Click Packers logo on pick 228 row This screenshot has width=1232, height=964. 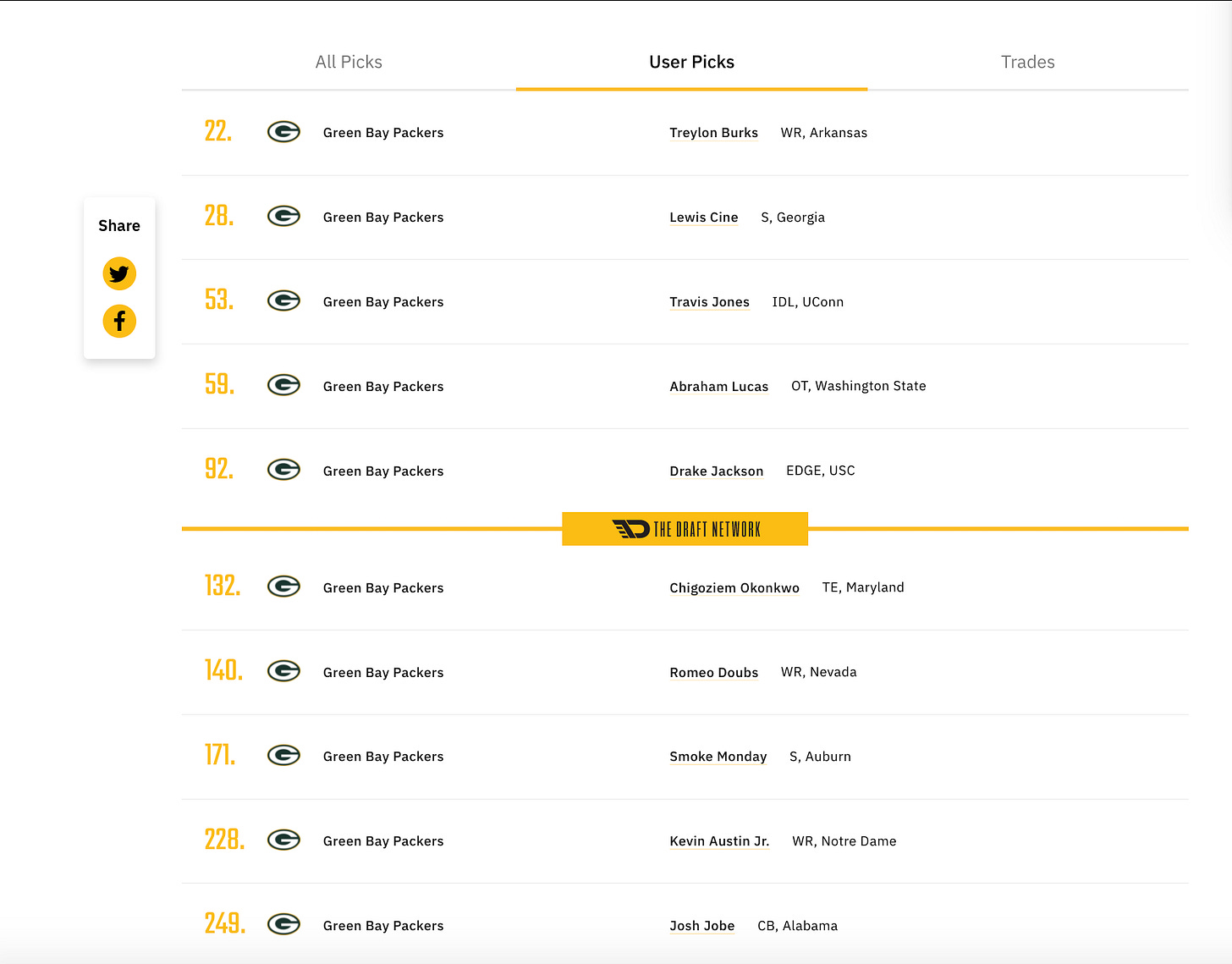click(x=283, y=840)
